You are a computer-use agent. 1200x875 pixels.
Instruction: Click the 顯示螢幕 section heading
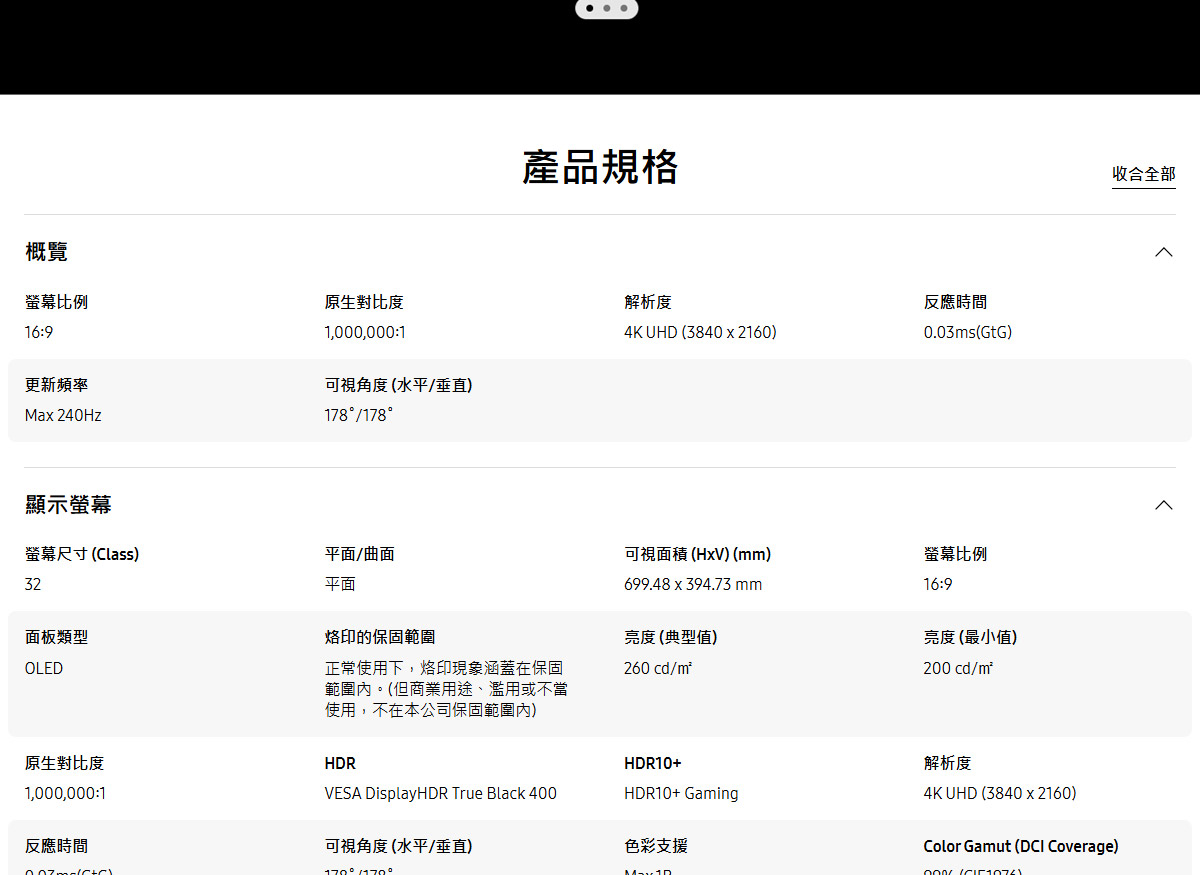(68, 505)
